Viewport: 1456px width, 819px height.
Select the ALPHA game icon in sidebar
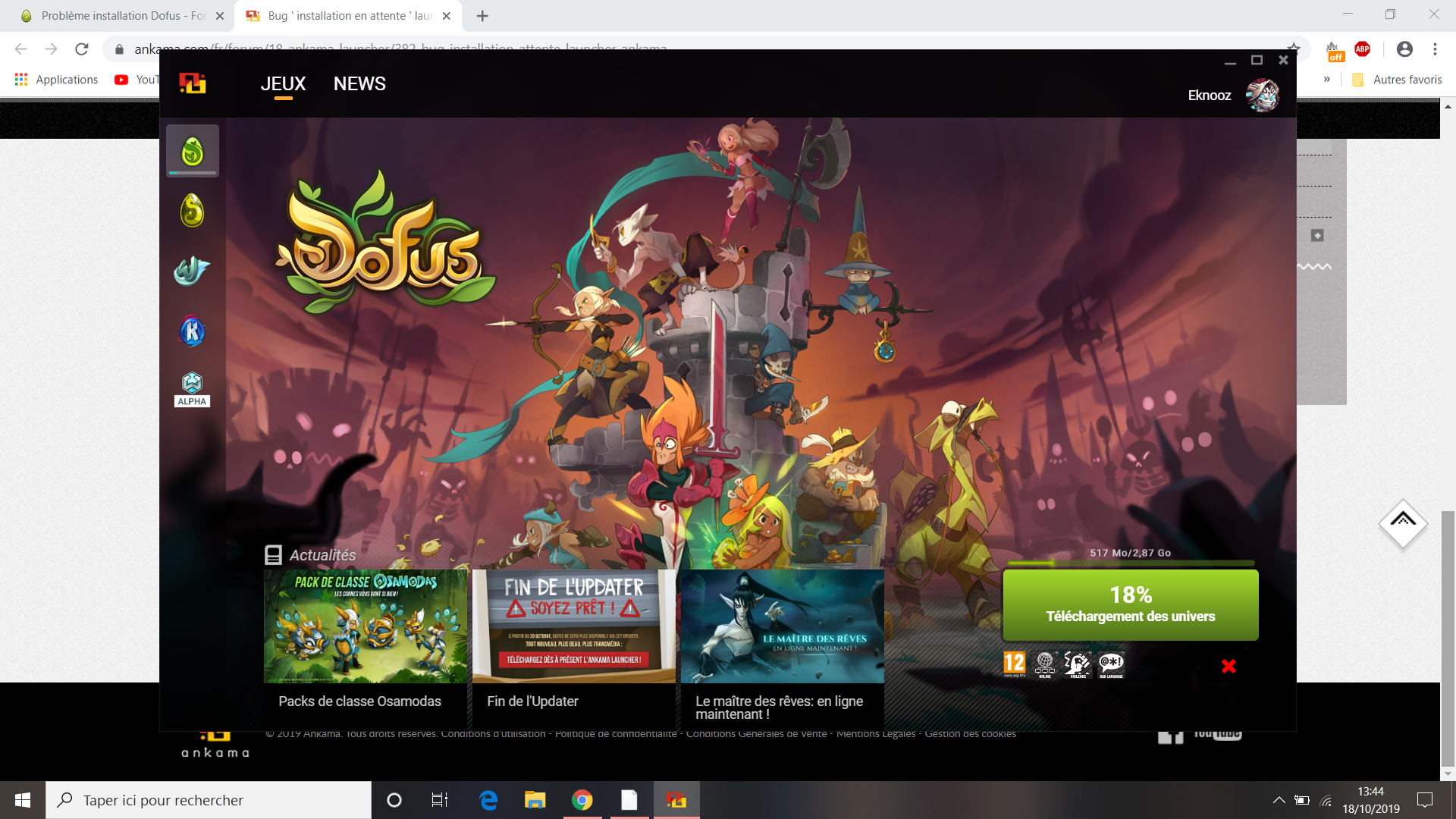point(192,390)
